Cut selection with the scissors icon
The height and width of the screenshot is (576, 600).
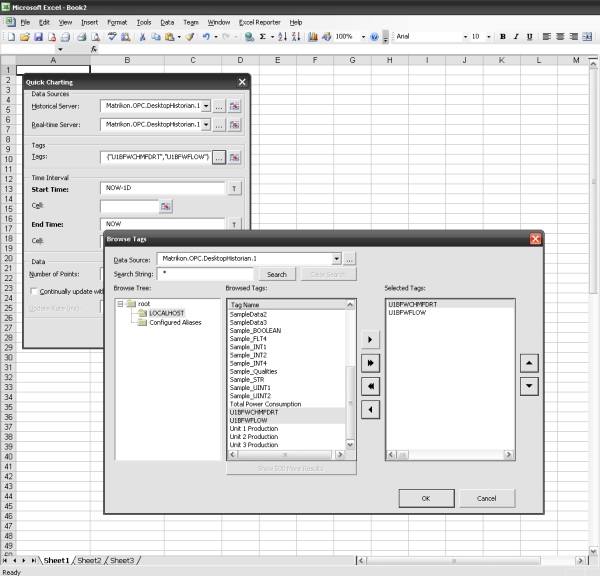[142, 37]
